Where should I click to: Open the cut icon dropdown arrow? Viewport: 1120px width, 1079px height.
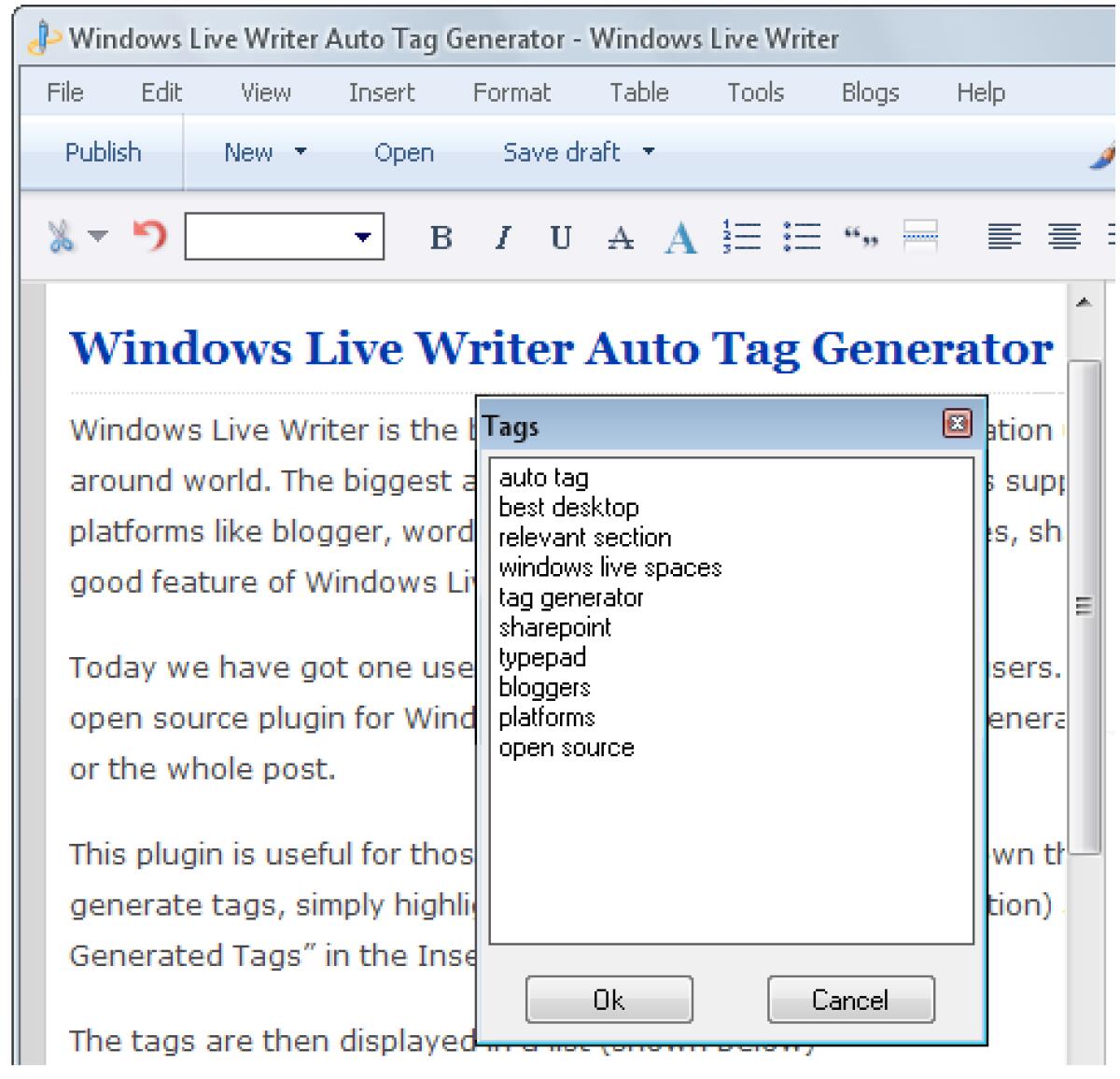click(98, 237)
